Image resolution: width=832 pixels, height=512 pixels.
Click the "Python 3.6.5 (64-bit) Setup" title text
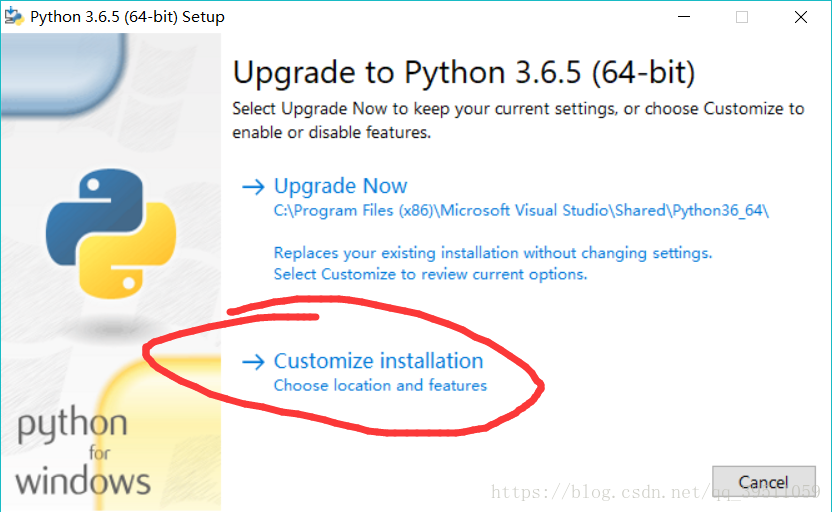[127, 16]
